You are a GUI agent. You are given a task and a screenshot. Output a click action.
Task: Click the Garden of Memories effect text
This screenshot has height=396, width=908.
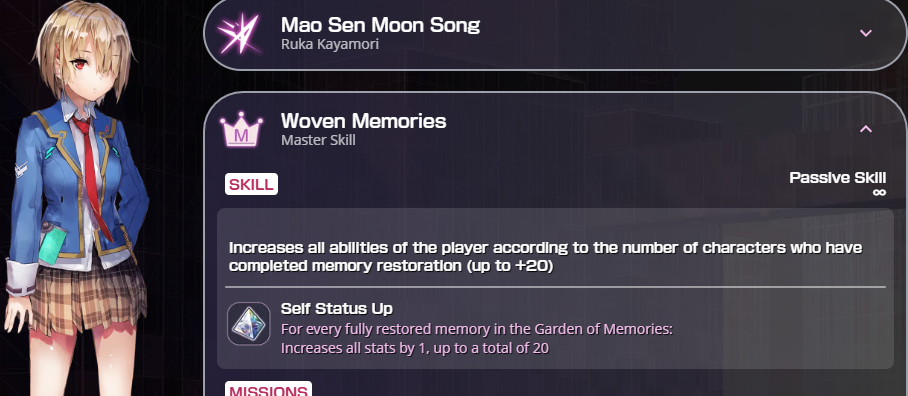coord(477,329)
